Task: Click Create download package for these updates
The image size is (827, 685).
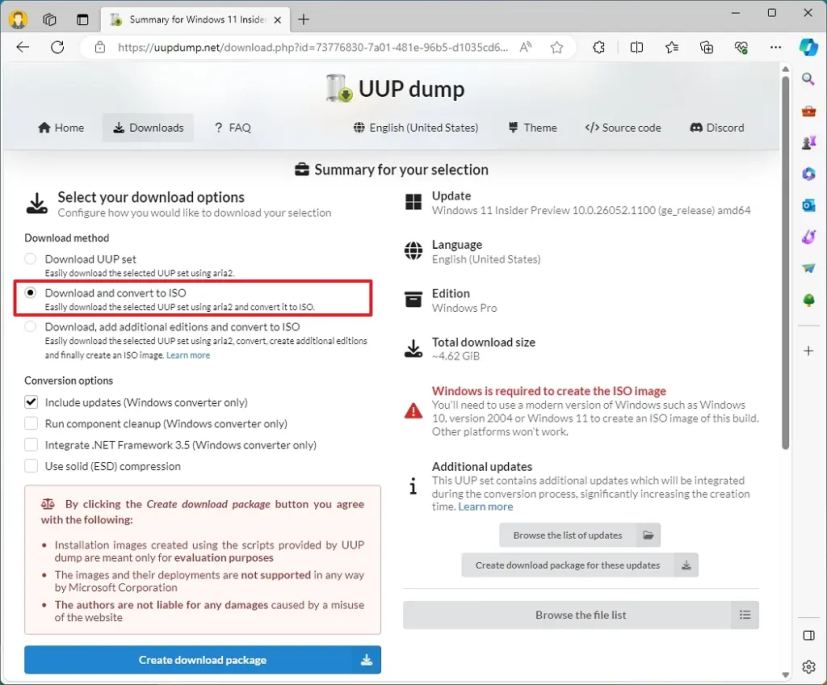Action: [x=580, y=565]
